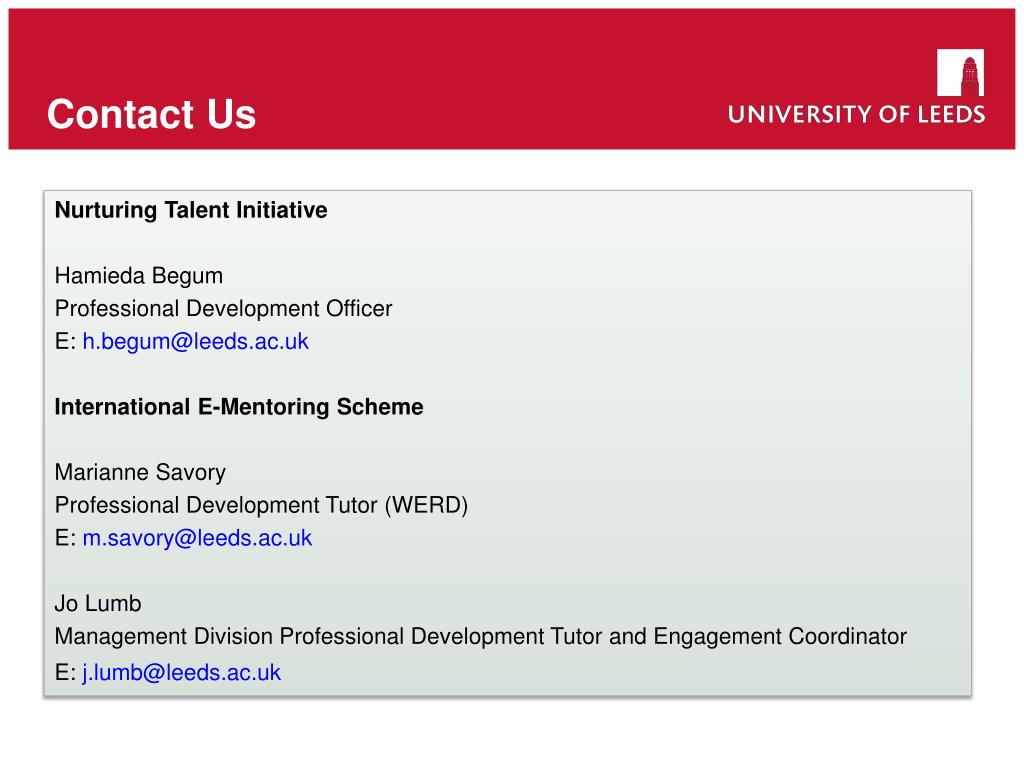Click the name Hamieda Begum

pos(139,276)
